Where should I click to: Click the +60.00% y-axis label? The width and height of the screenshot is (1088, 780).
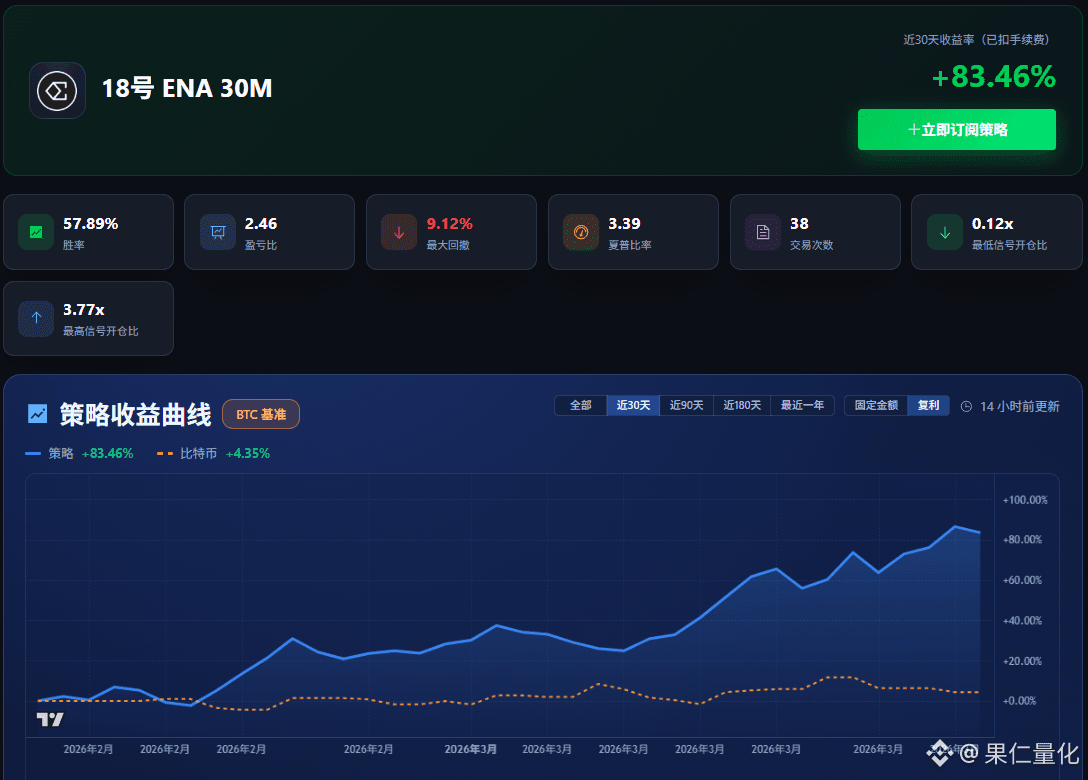1022,580
